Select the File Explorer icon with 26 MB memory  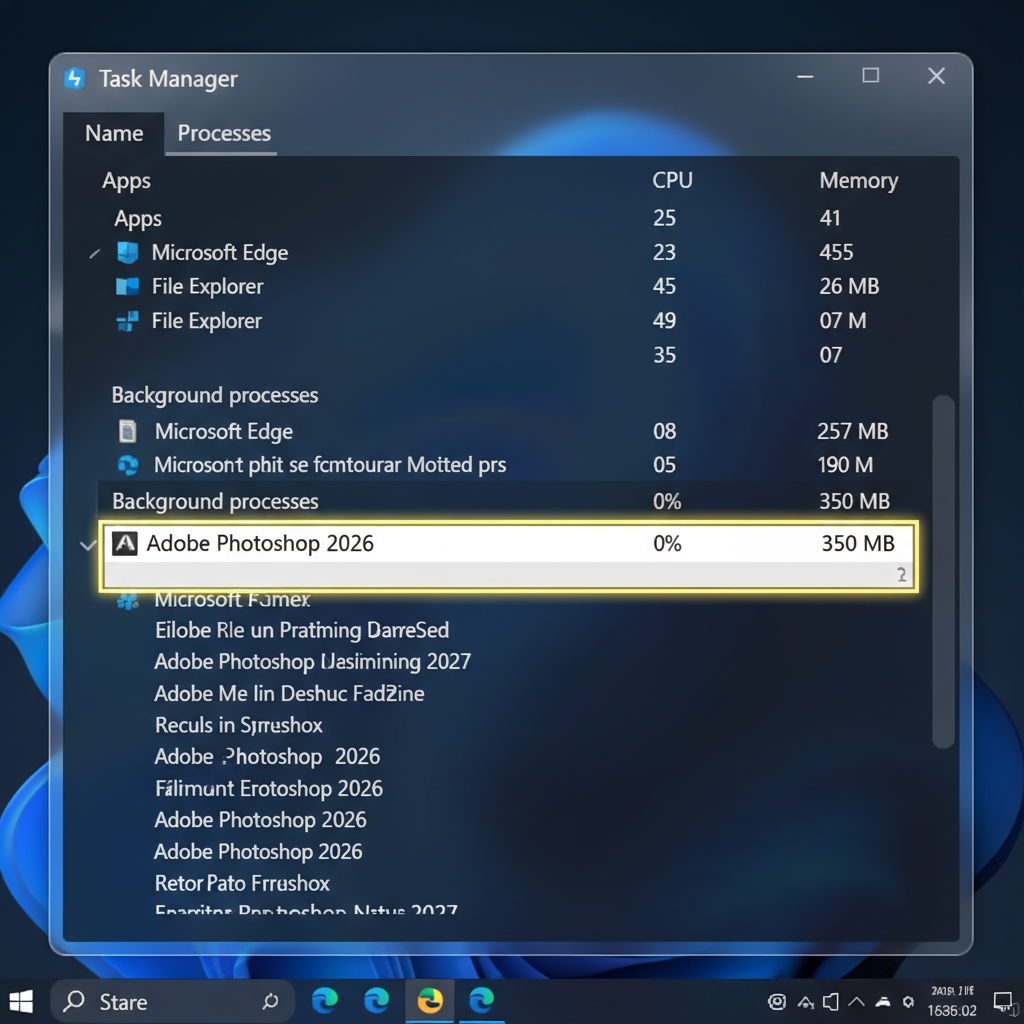[128, 287]
